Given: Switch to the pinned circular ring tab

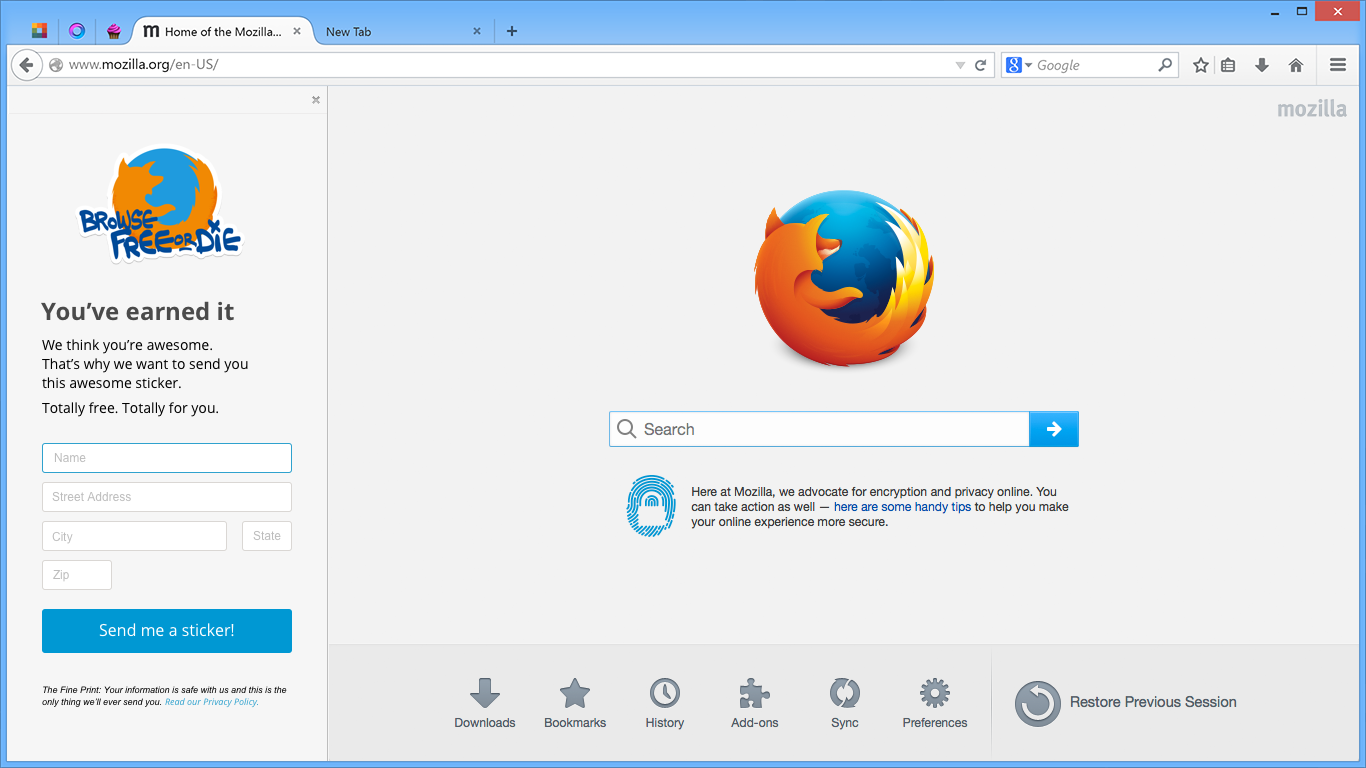Looking at the screenshot, I should point(77,31).
